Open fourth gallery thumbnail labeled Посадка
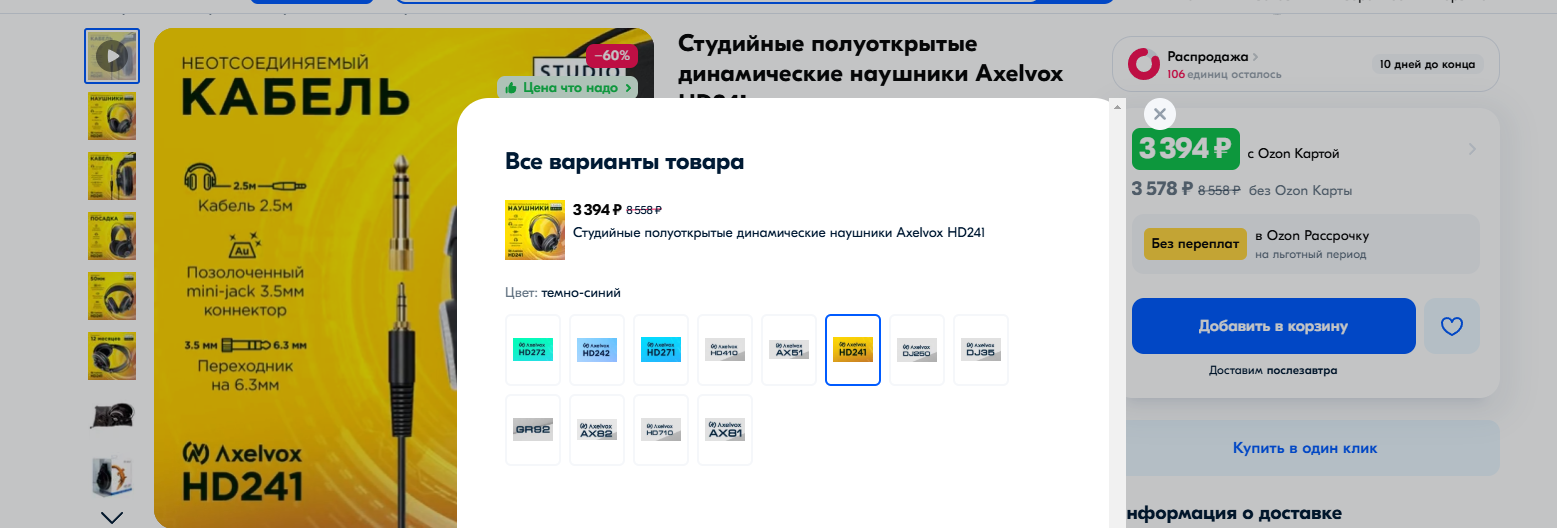The image size is (1557, 528). click(x=112, y=236)
